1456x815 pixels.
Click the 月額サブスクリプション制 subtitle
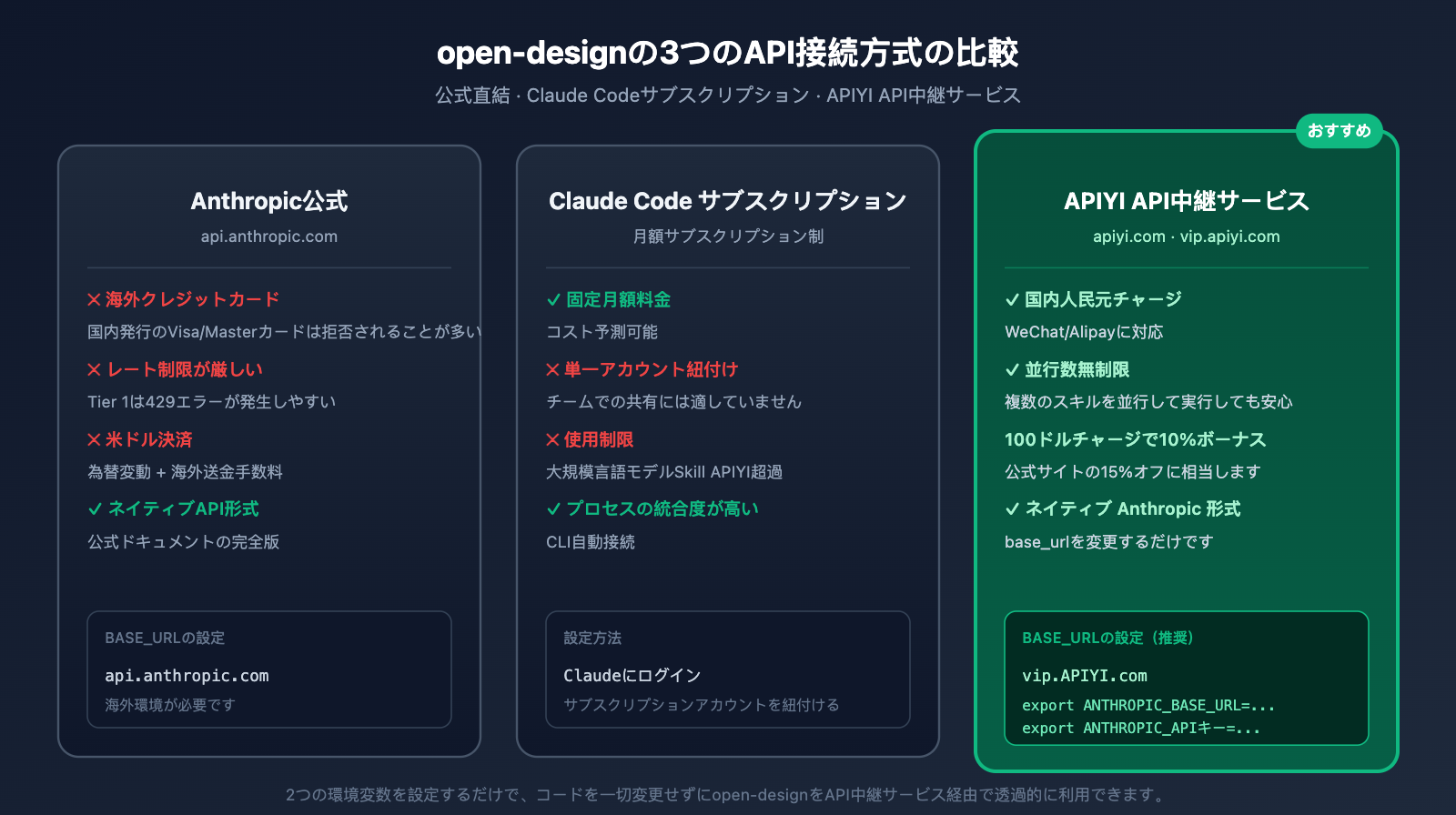[728, 236]
